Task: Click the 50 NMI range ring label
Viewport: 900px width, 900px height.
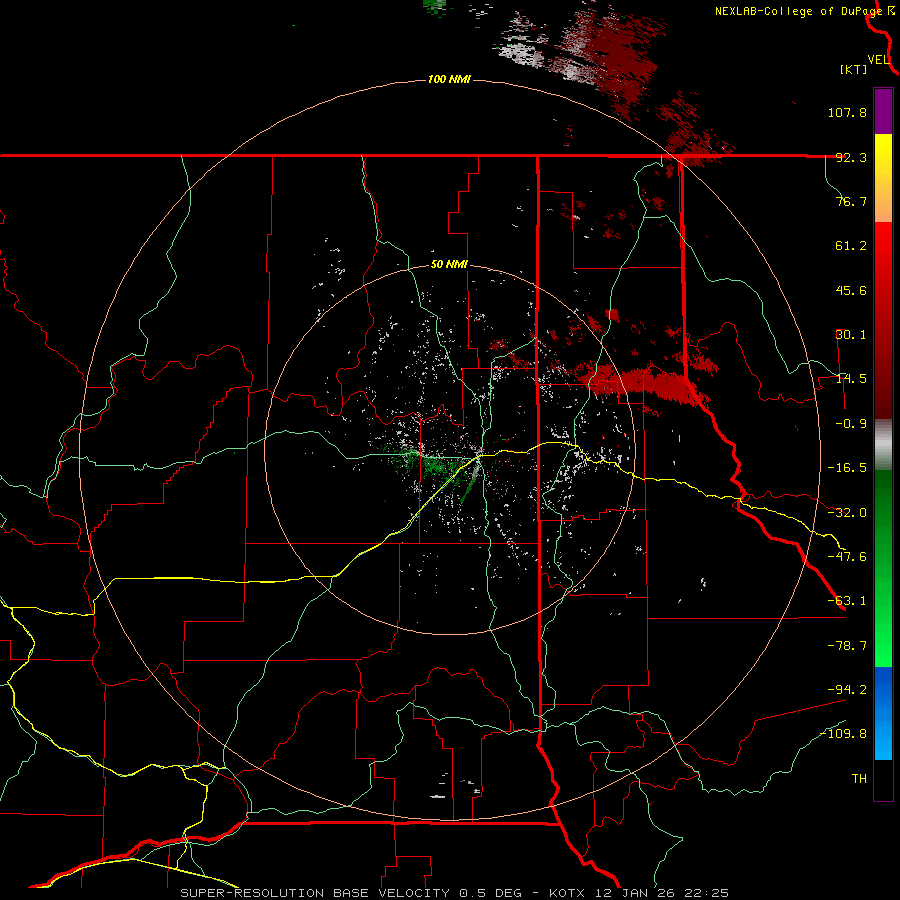Action: 449,265
